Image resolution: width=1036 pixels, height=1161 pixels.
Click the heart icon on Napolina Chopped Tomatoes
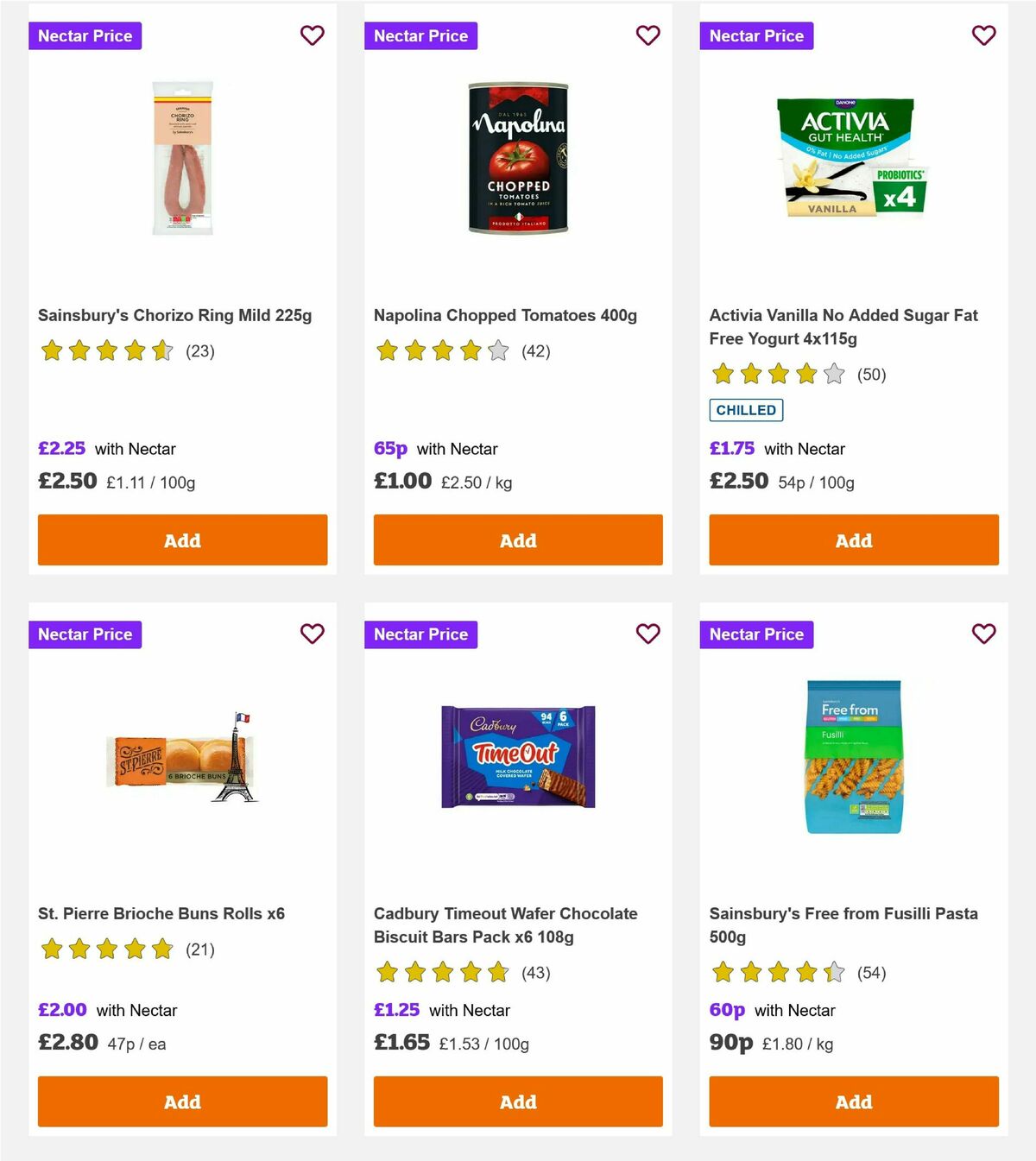tap(647, 35)
